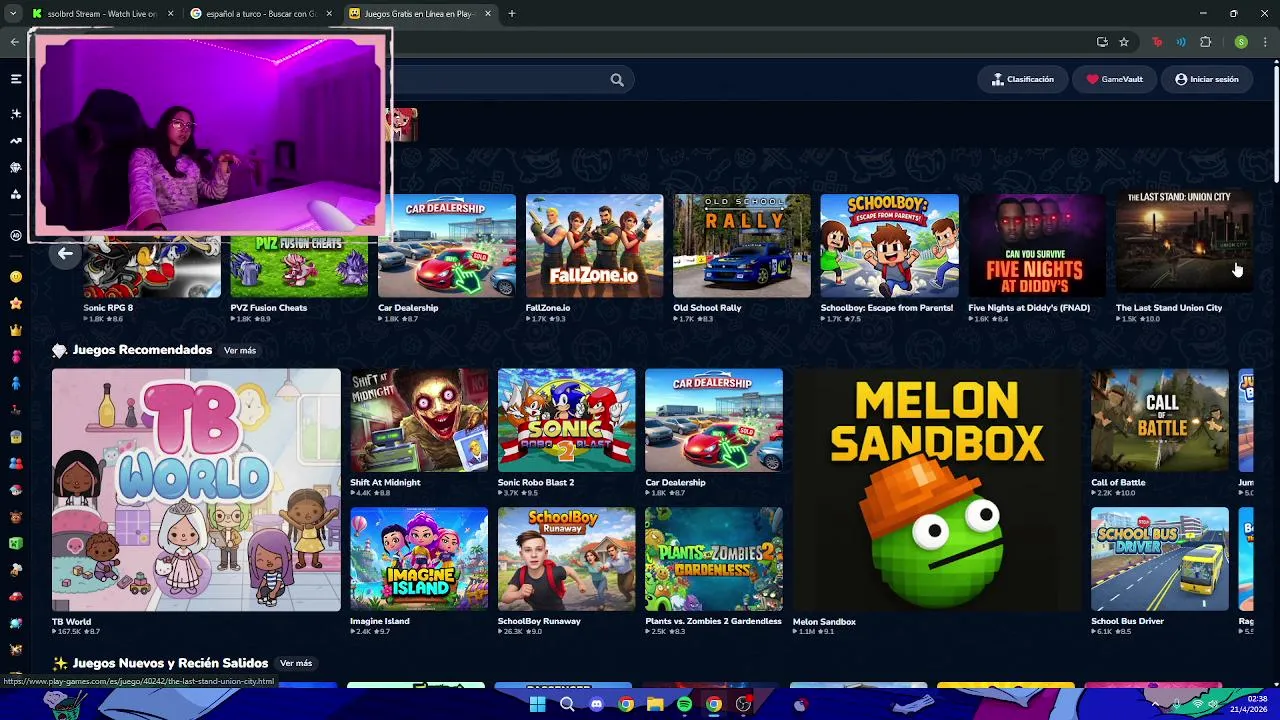Expand the system tray hidden icons chevron
This screenshot has height=720, width=1280.
[x=1155, y=704]
